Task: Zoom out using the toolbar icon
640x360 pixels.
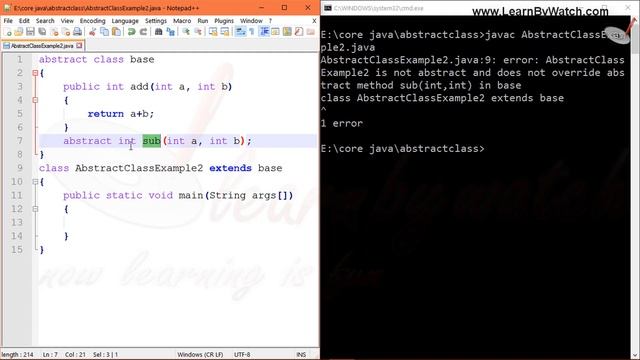Action: click(x=198, y=32)
